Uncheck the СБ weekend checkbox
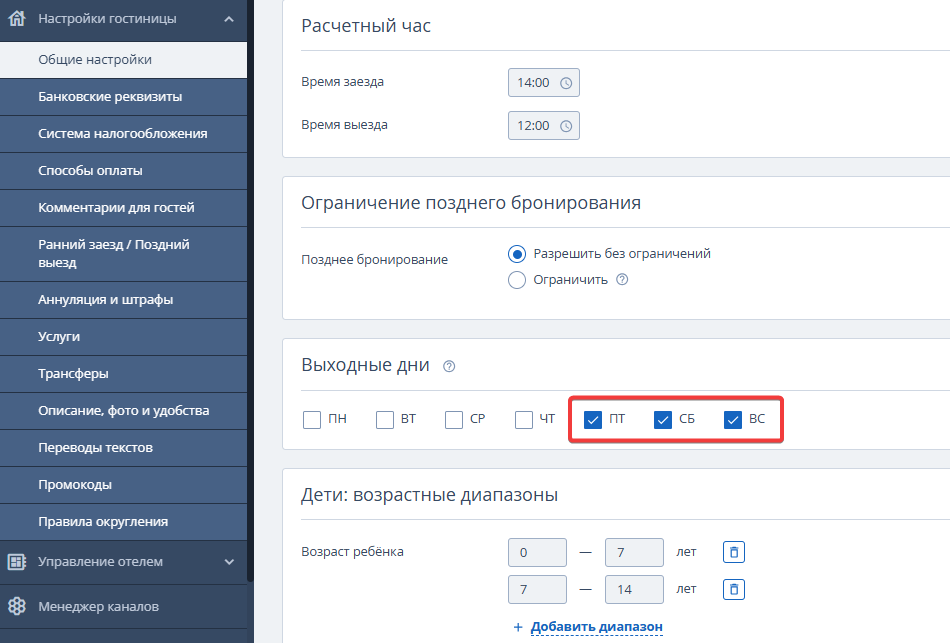 point(662,420)
